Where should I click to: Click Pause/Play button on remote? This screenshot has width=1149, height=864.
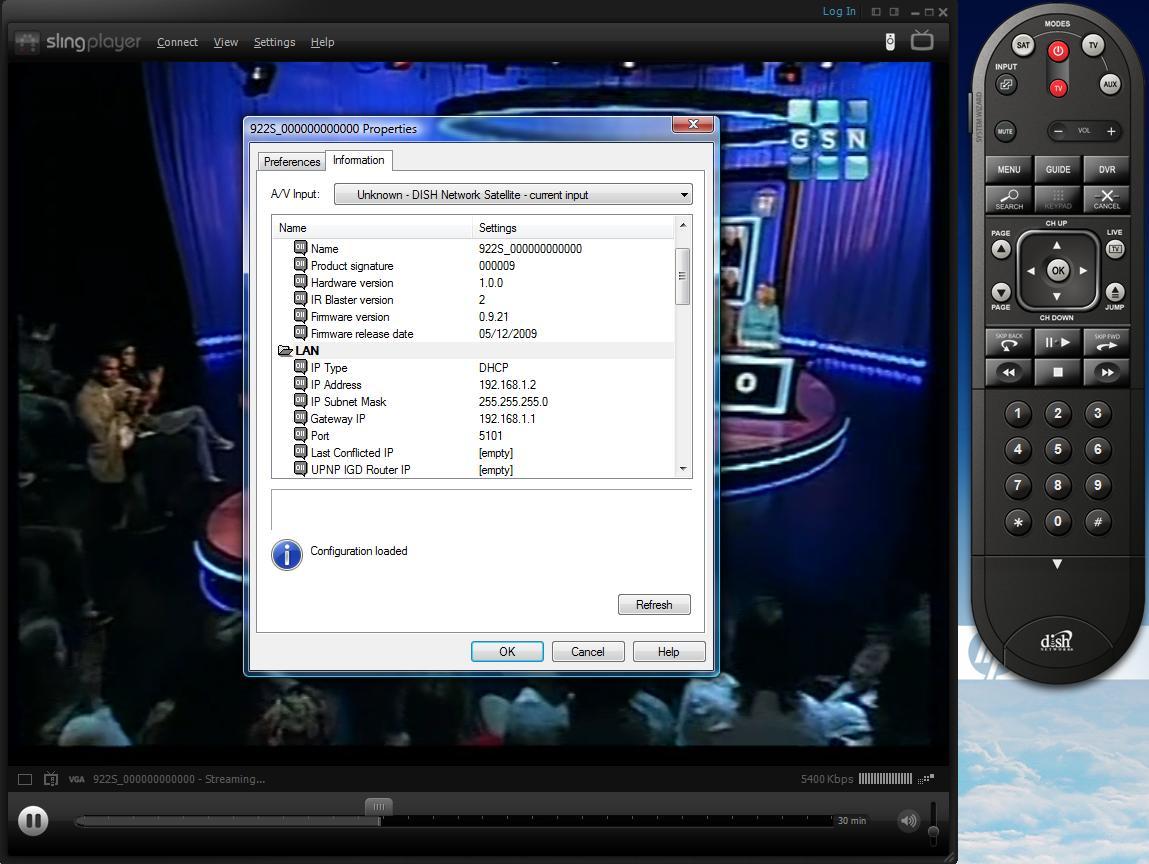[x=1057, y=342]
